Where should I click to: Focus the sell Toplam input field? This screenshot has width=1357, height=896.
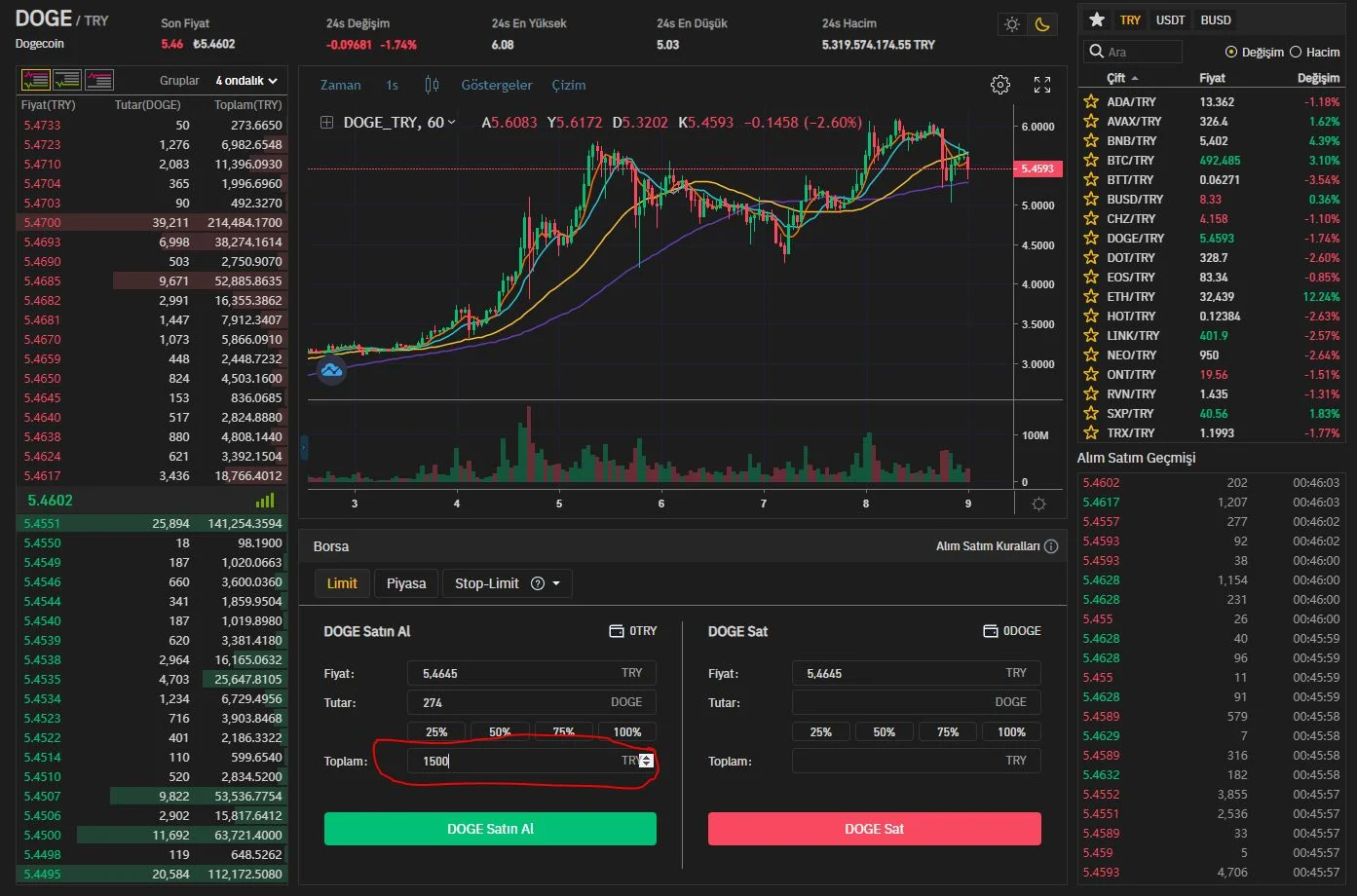pos(917,761)
